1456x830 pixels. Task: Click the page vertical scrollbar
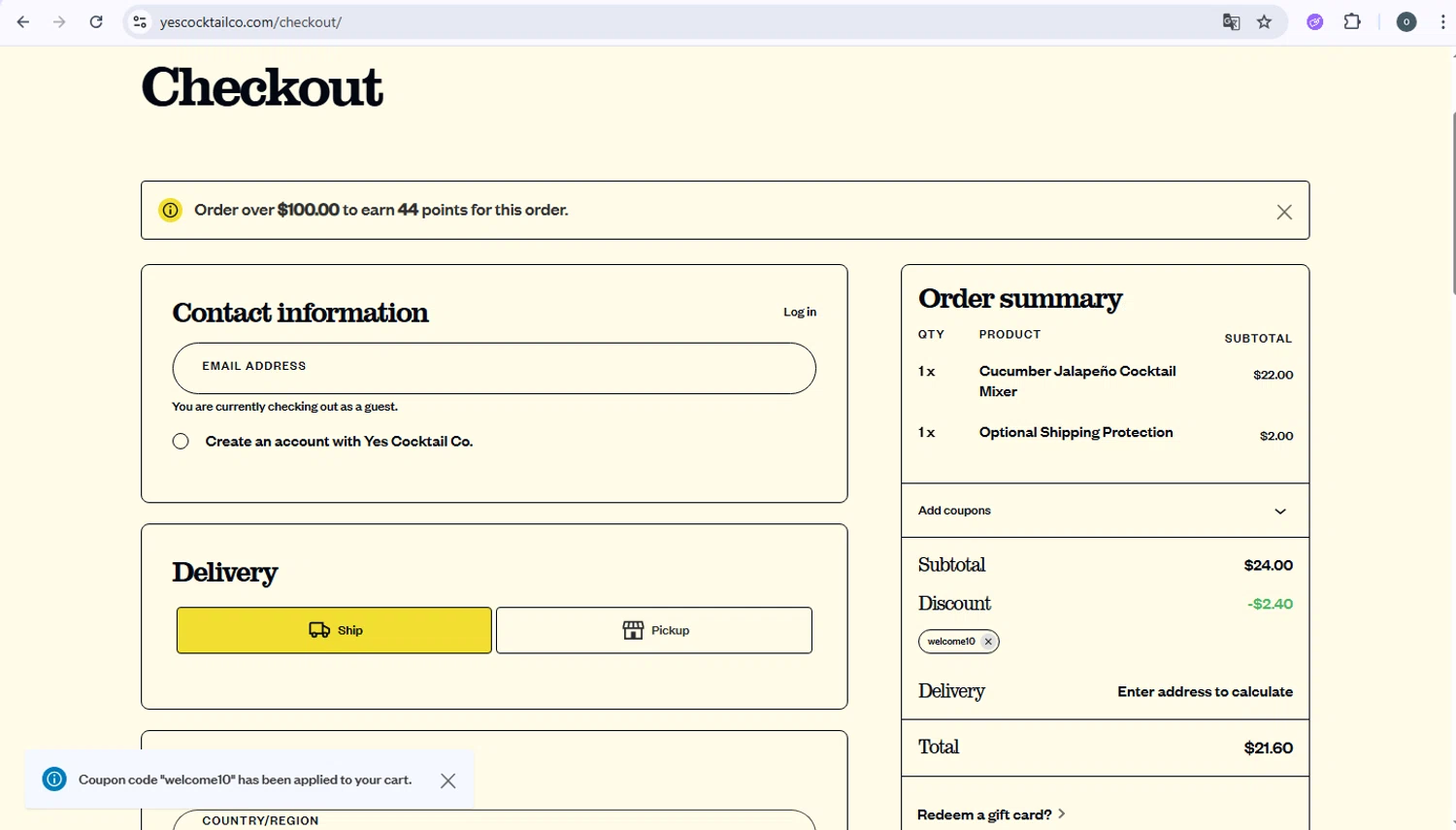pos(1452,204)
